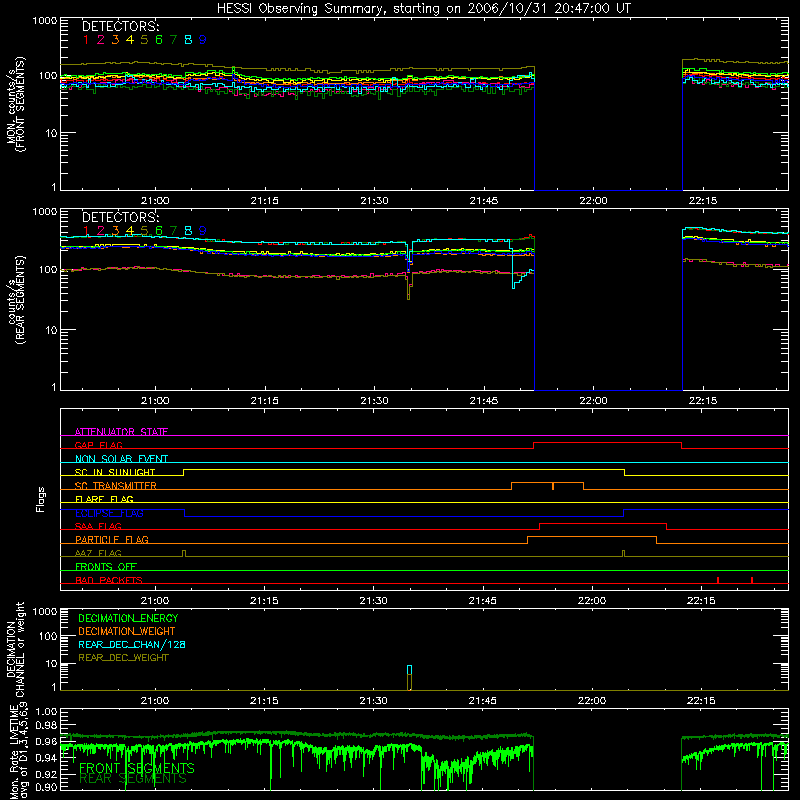Click the FRONT SEGMENTS livetime legend label
The image size is (800, 800).
point(137,768)
